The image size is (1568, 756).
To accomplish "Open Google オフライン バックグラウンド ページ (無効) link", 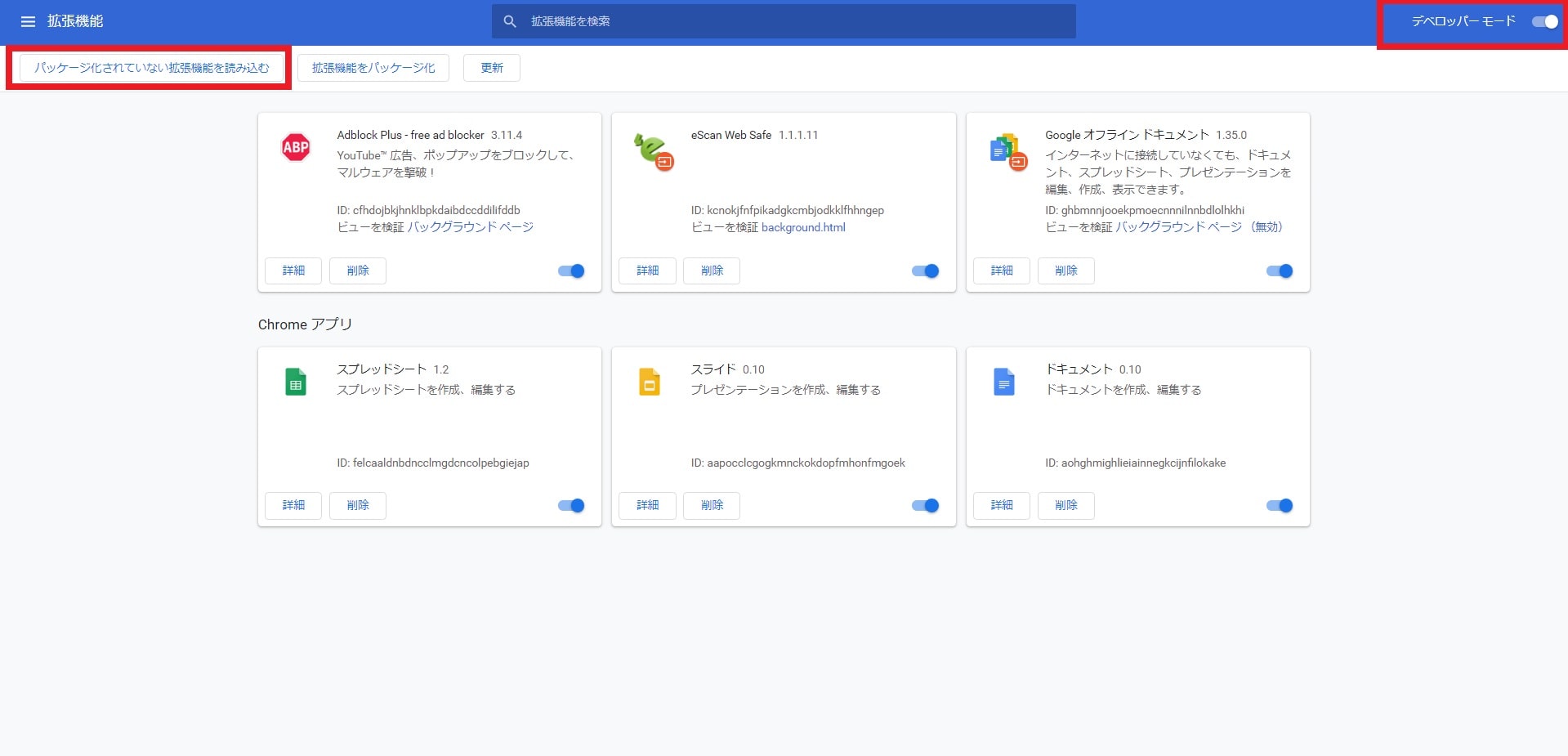I will click(x=1199, y=227).
